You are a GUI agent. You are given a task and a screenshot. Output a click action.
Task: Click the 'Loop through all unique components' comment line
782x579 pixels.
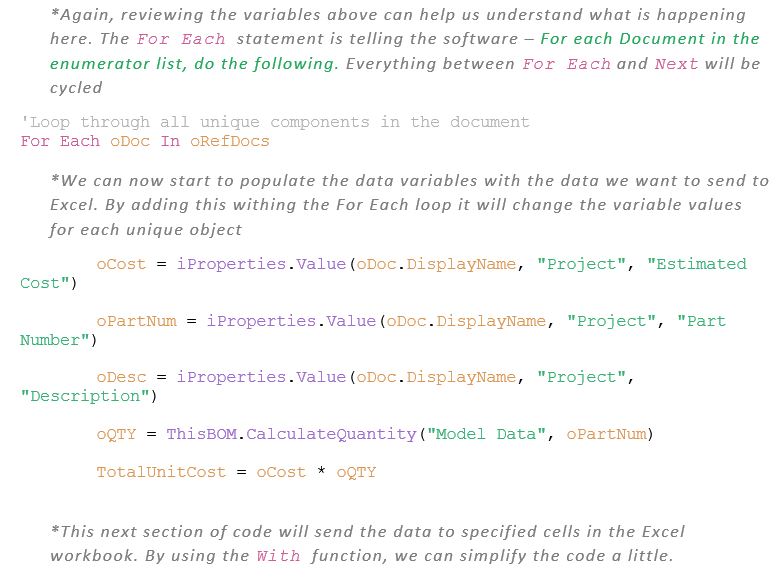click(275, 122)
